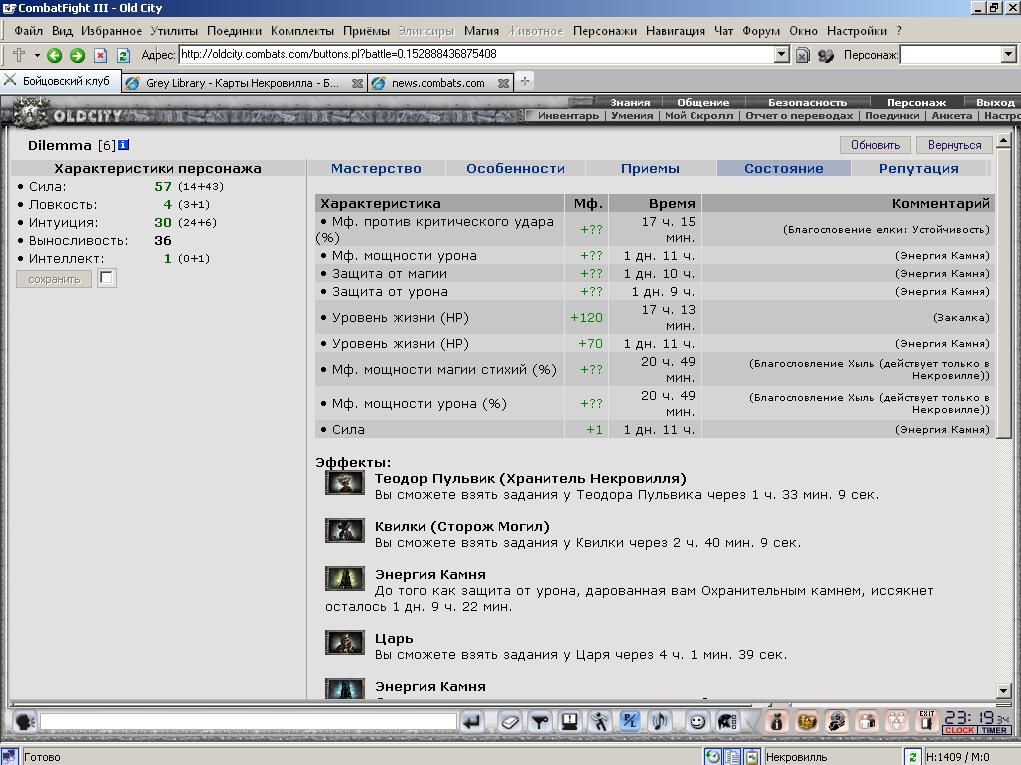Open the Репутация tab

(918, 168)
